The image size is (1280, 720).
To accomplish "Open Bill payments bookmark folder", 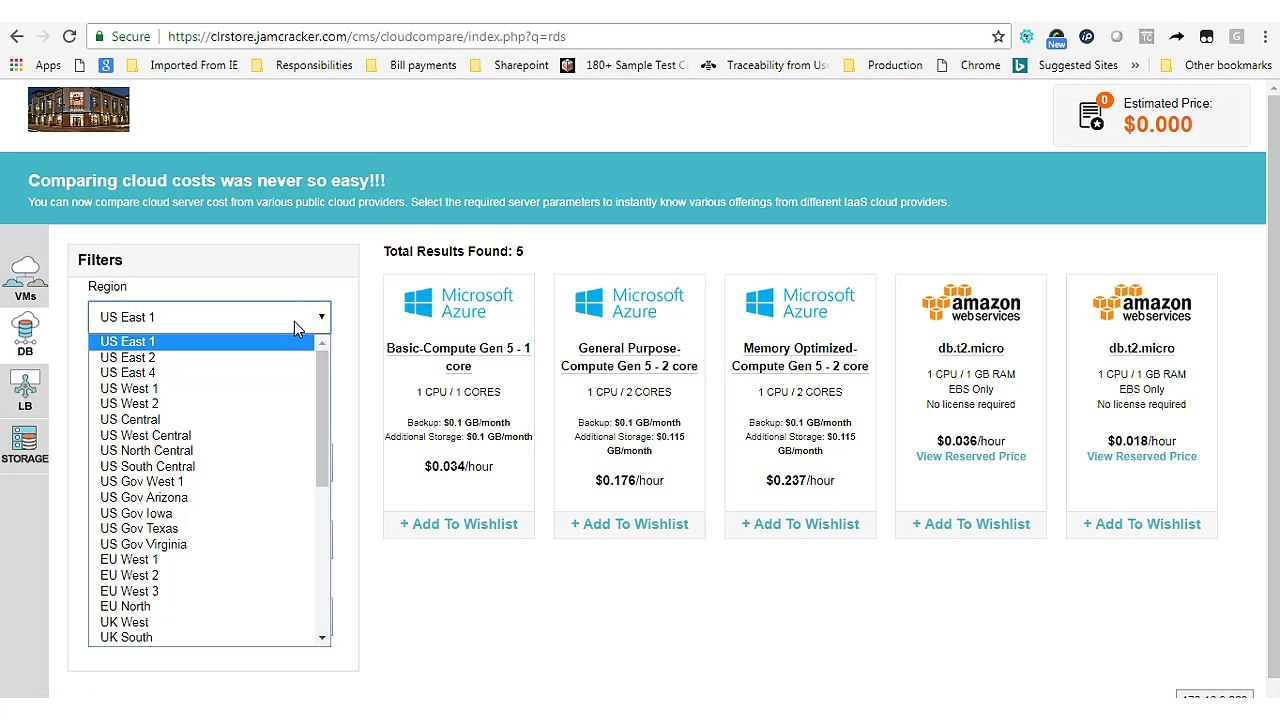I will pyautogui.click(x=412, y=65).
